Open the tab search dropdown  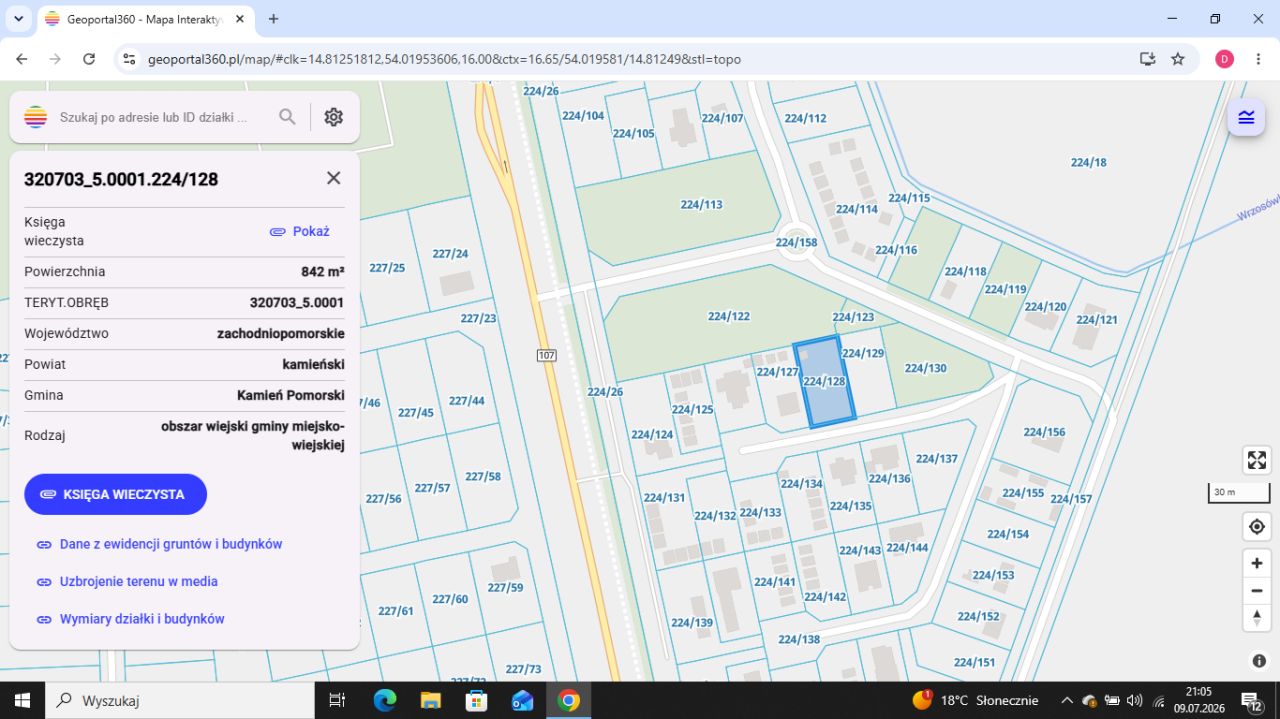pyautogui.click(x=18, y=19)
